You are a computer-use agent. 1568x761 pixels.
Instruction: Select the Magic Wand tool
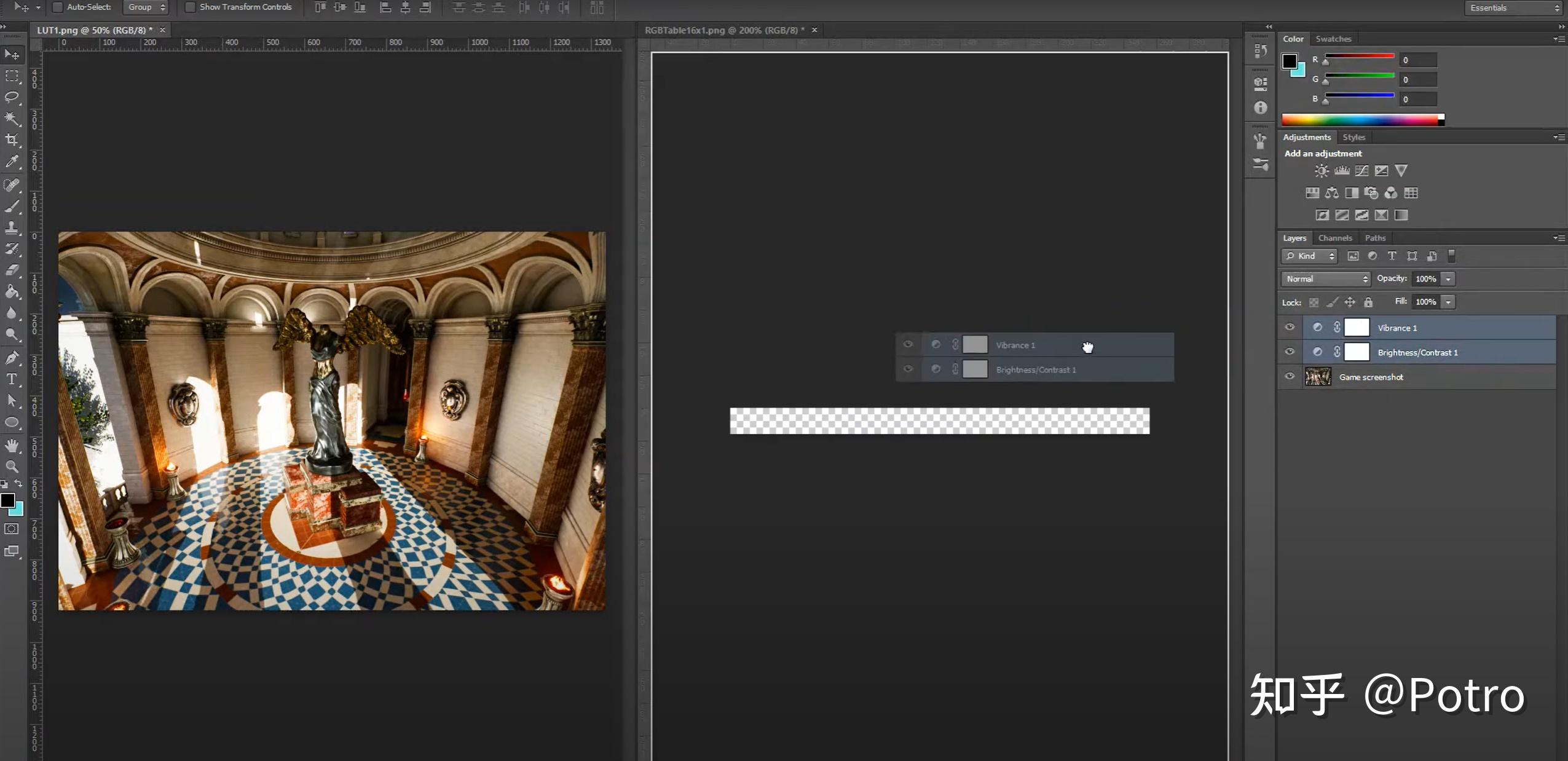(x=12, y=118)
